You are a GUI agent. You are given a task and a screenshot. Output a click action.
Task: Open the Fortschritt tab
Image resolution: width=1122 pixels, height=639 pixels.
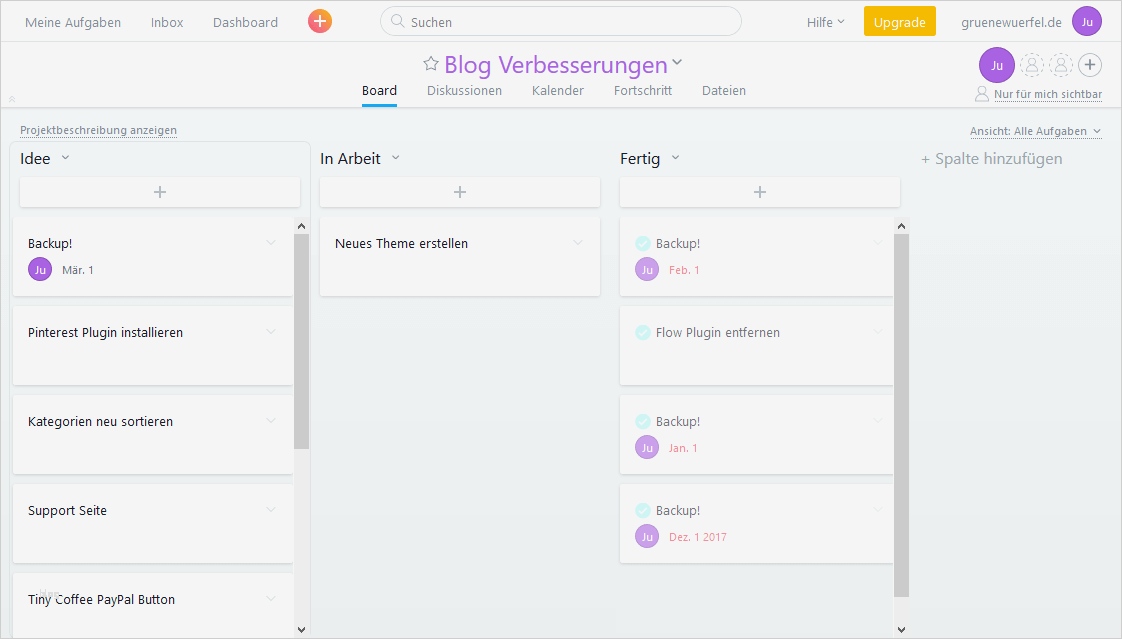[643, 90]
